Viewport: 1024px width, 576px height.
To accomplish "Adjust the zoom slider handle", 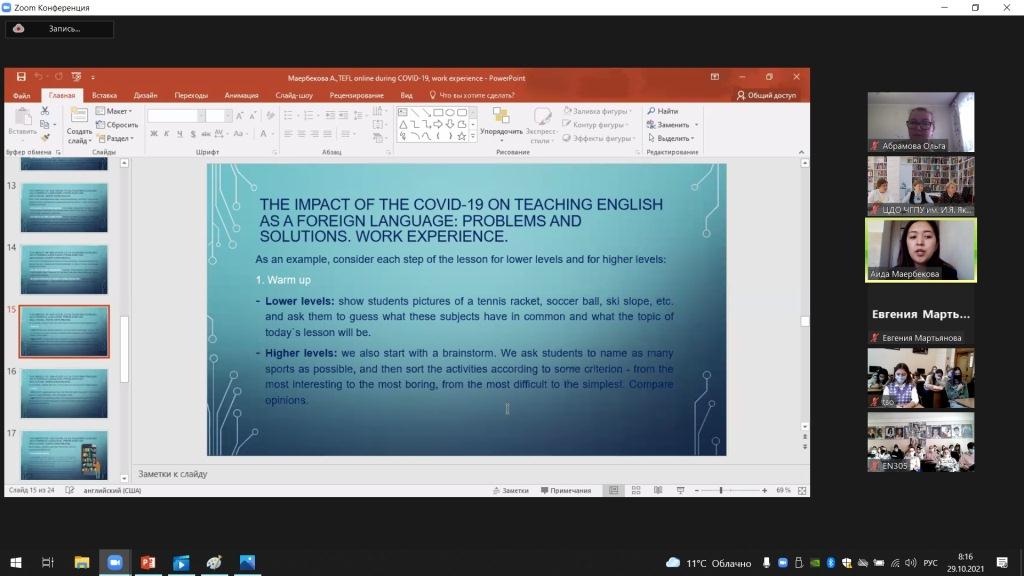I will 721,490.
